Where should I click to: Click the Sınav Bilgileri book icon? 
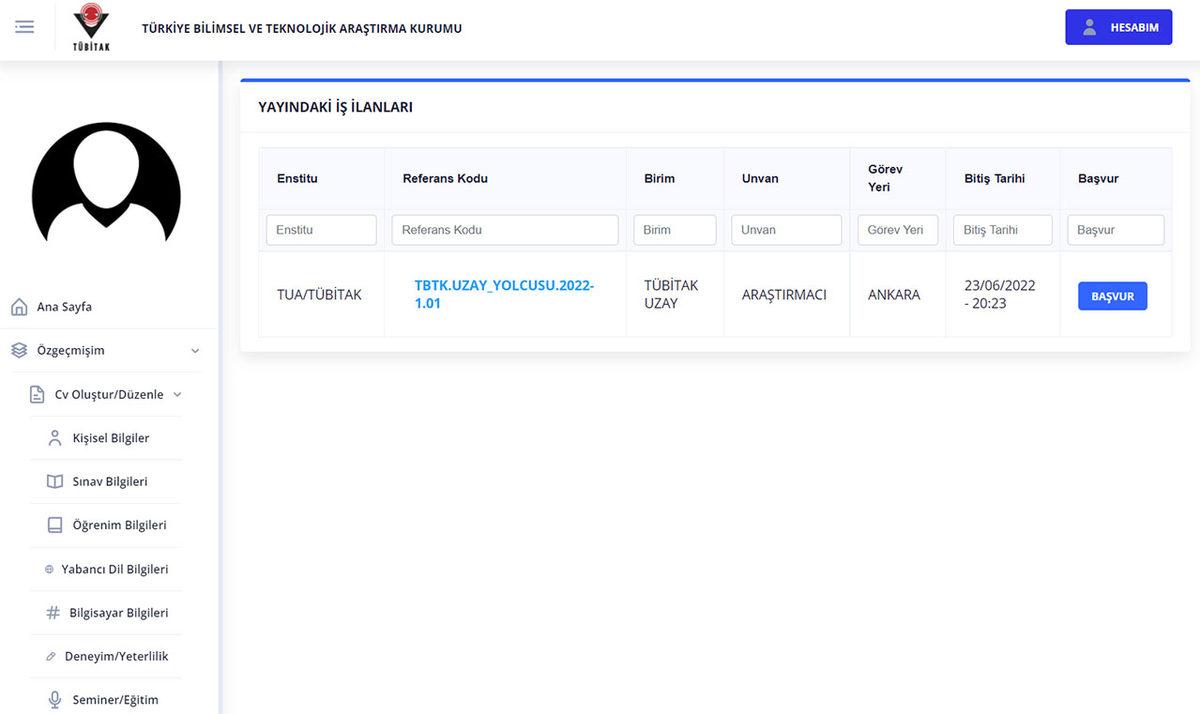coord(55,482)
